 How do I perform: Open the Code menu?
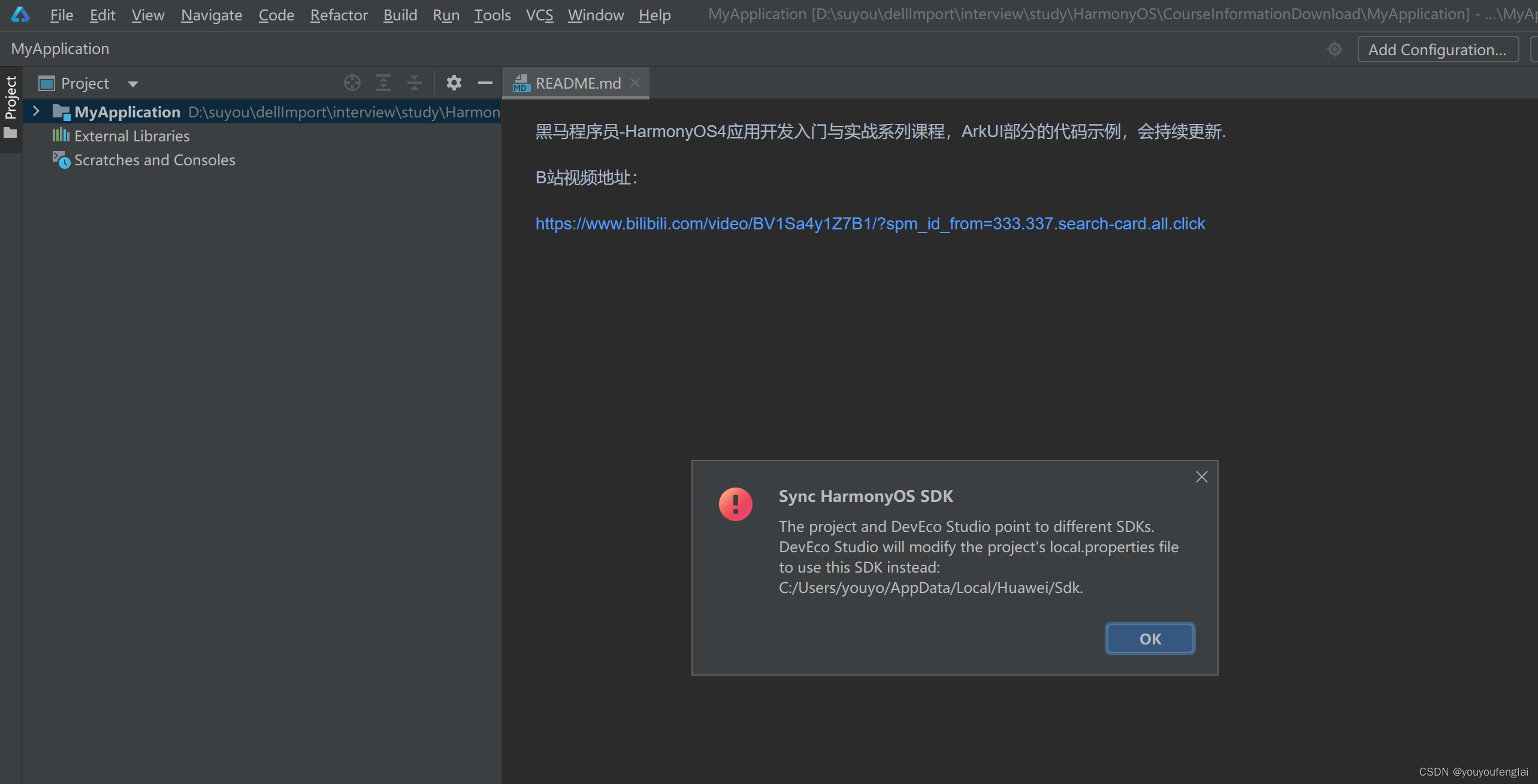tap(276, 15)
